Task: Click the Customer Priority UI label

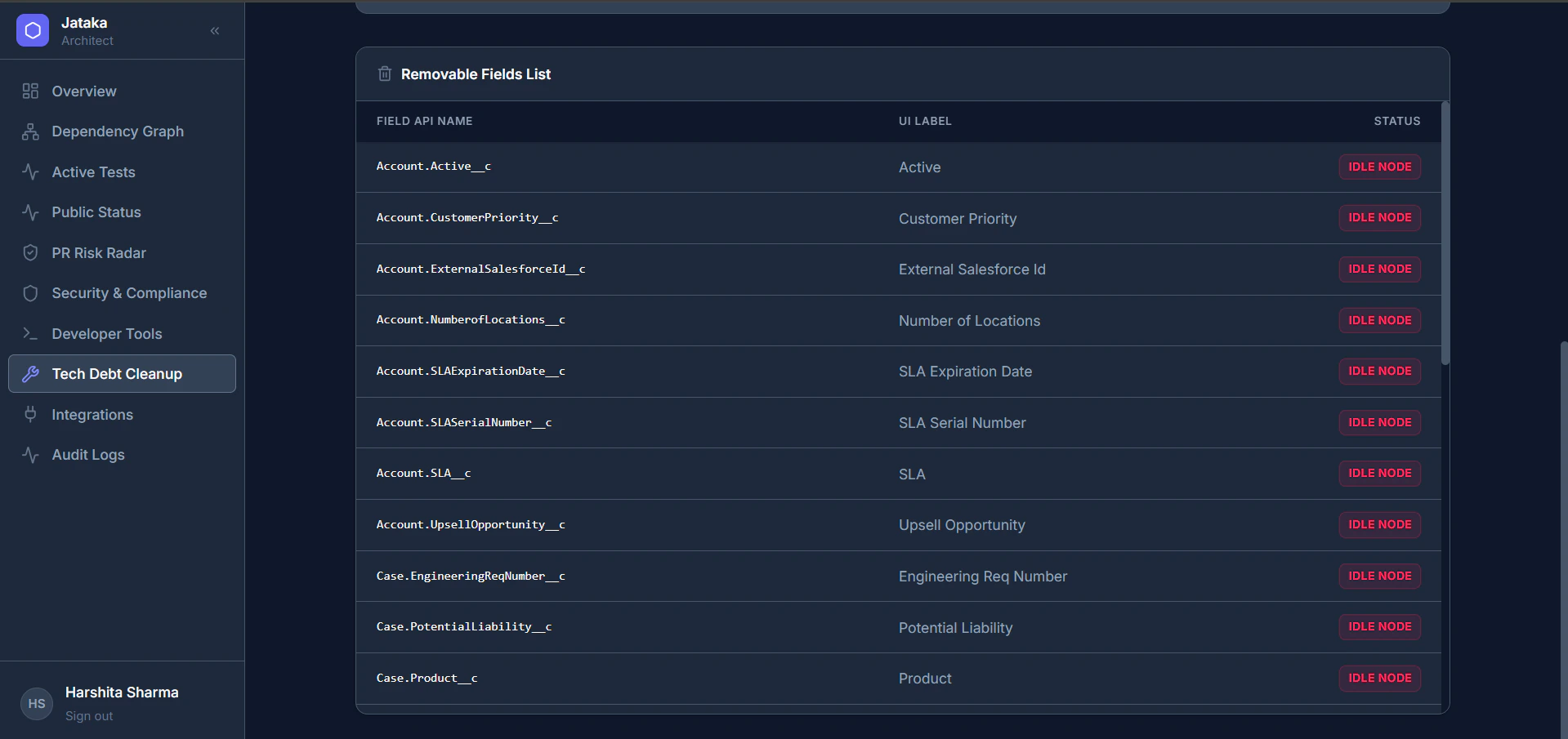Action: 958,219
